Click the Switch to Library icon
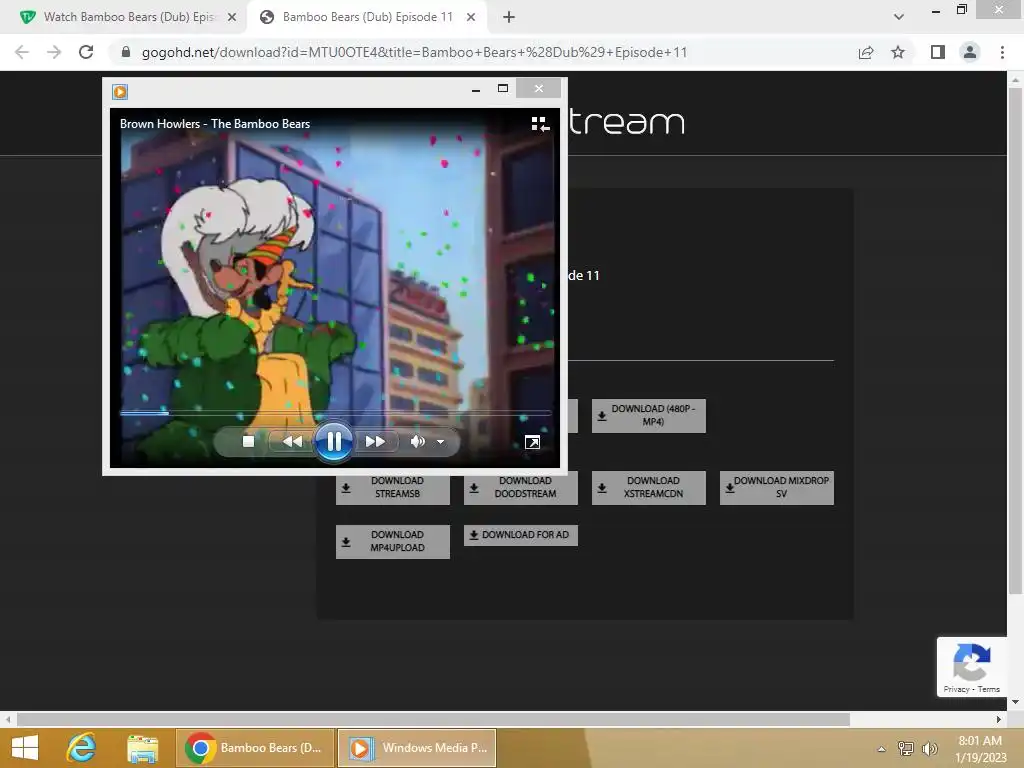1024x768 pixels. (540, 124)
